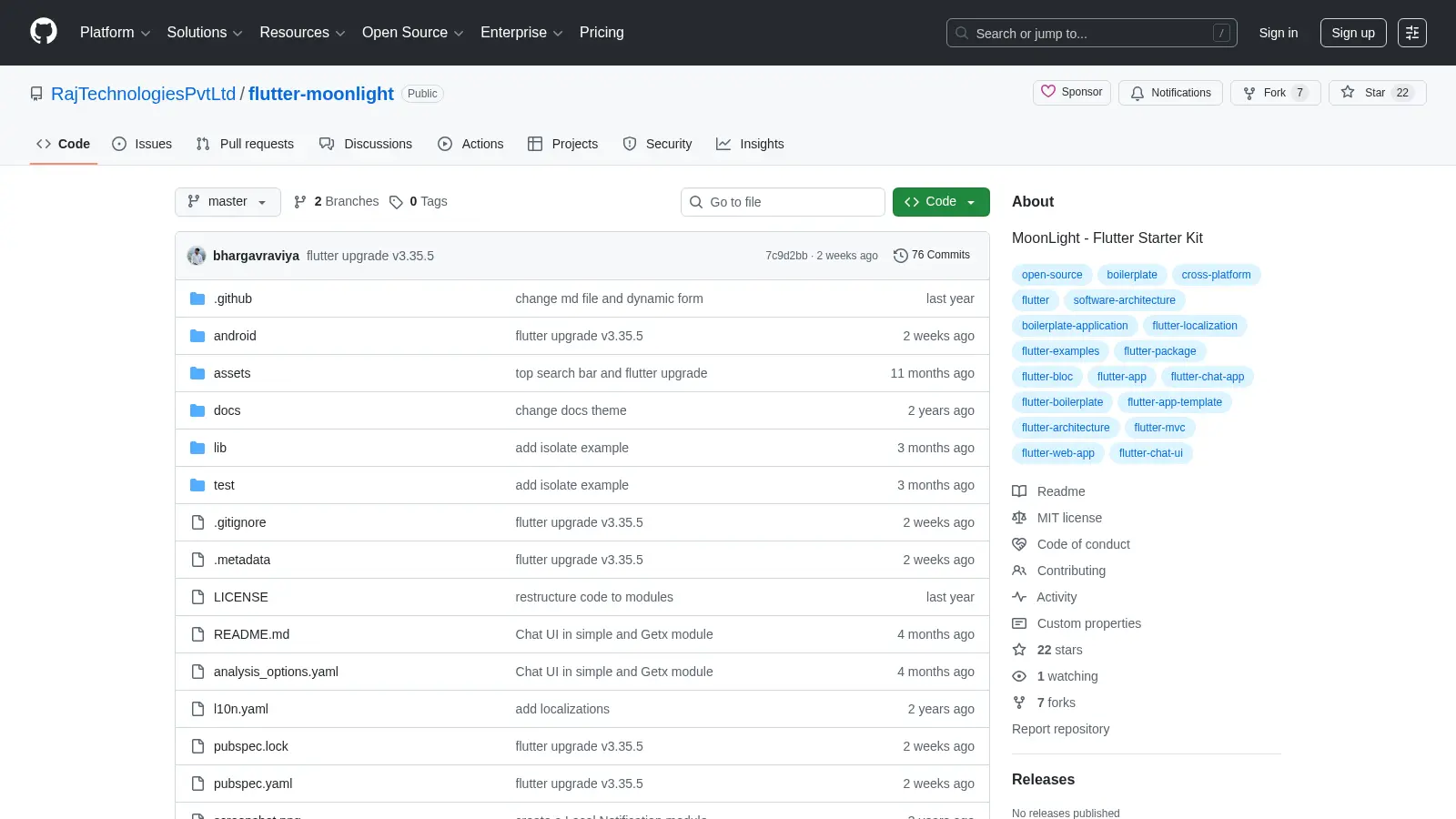Click the MIT license scale icon
The width and height of the screenshot is (1456, 819).
click(1019, 518)
